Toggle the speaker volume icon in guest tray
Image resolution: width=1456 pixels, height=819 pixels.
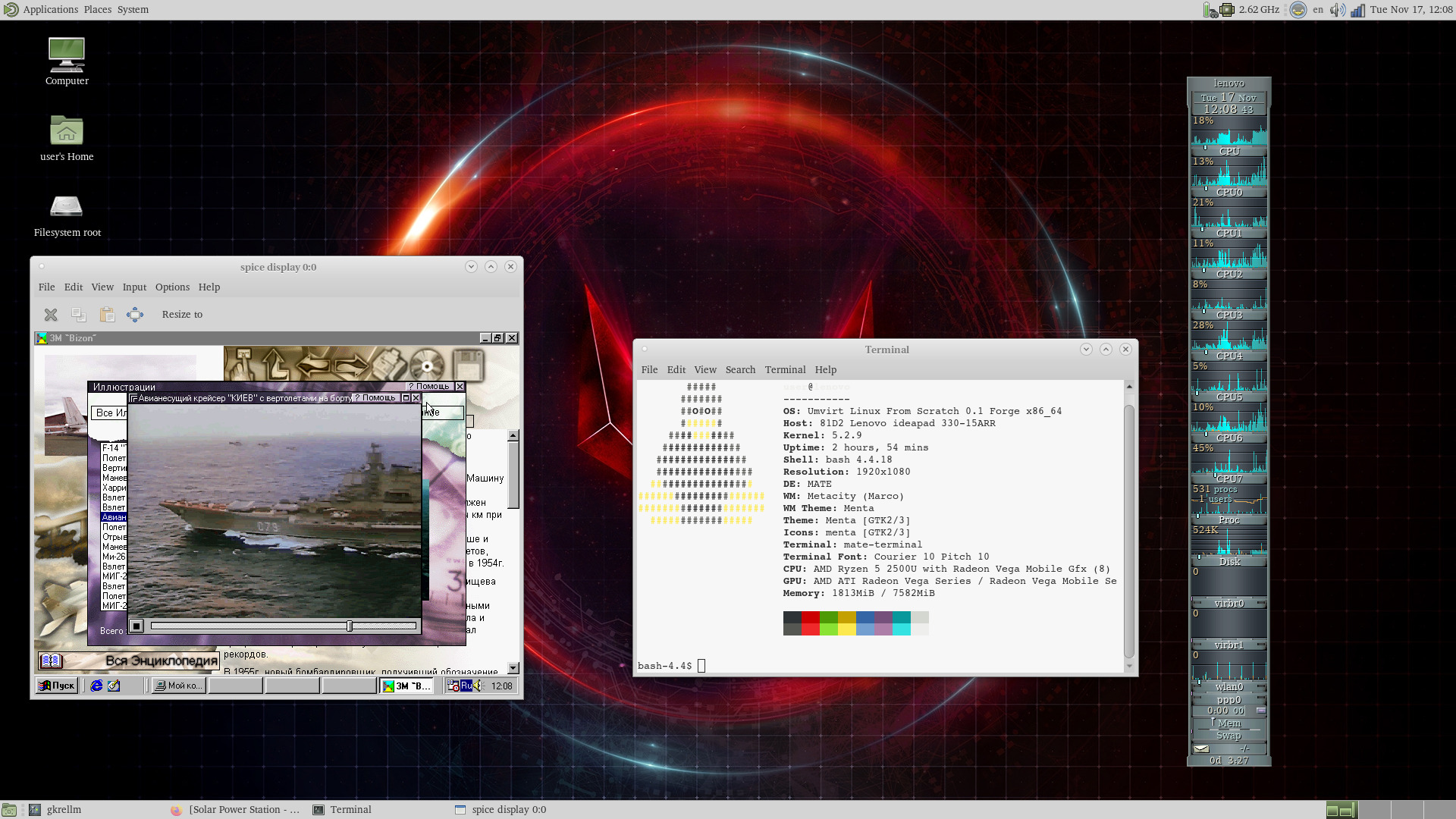(479, 686)
